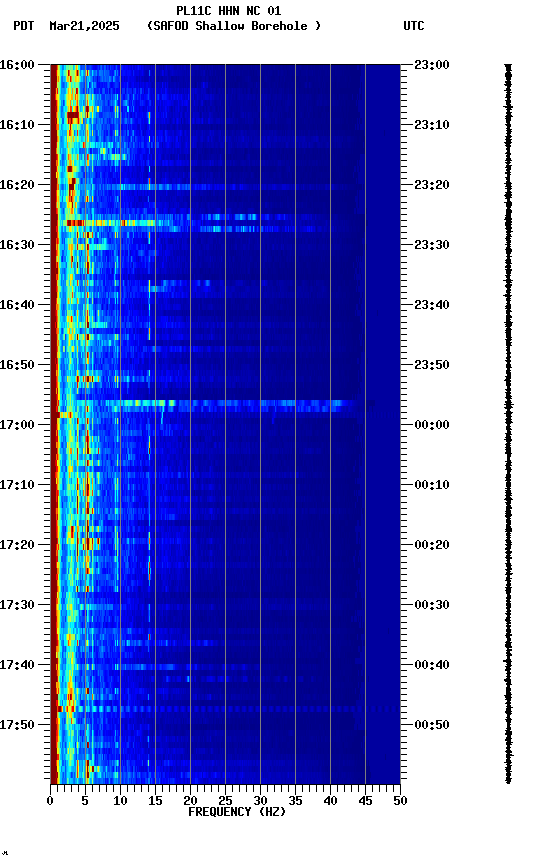The image size is (552, 864).
Task: Click the 16:50 PDT time label
Action: pyautogui.click(x=17, y=365)
